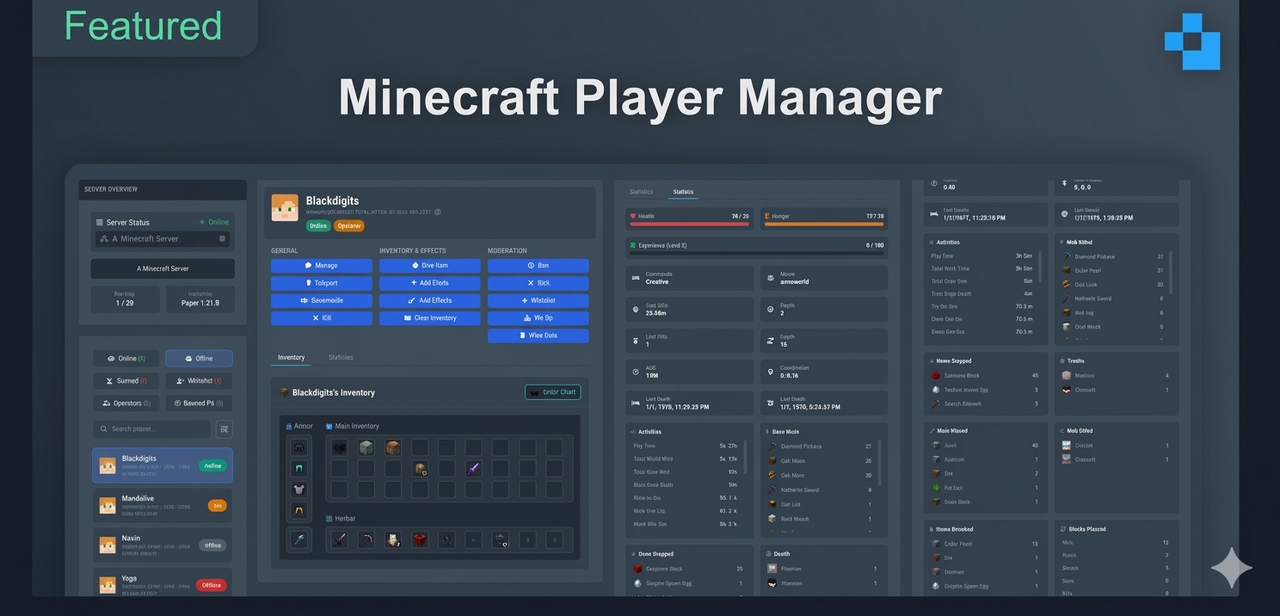Click the info icon beside the Blackdigits ID text
The height and width of the screenshot is (616, 1280).
pyautogui.click(x=438, y=212)
